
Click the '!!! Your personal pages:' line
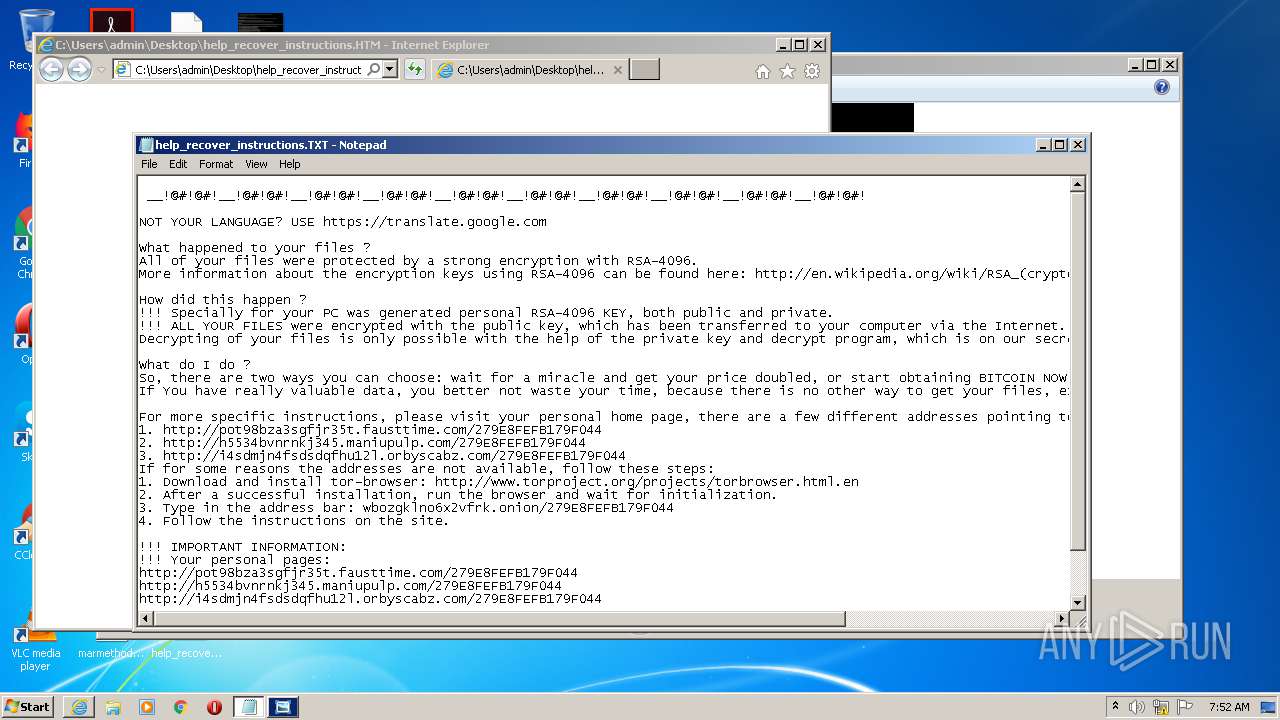pyautogui.click(x=234, y=560)
